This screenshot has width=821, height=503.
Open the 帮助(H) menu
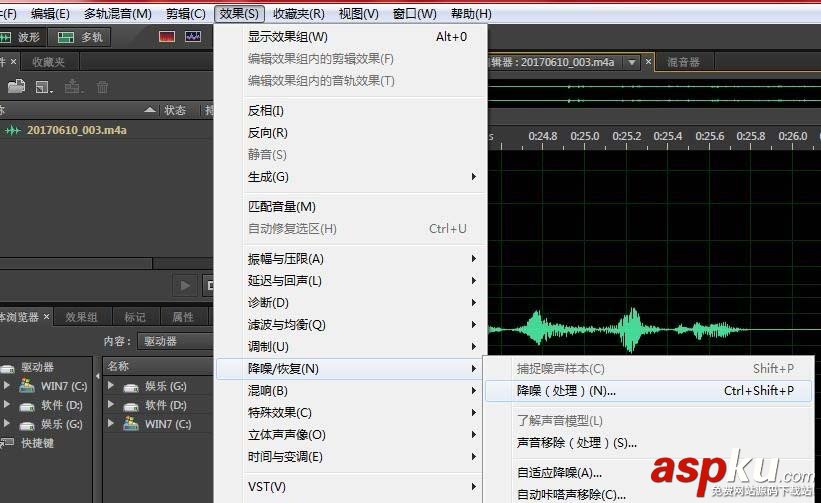tap(471, 14)
